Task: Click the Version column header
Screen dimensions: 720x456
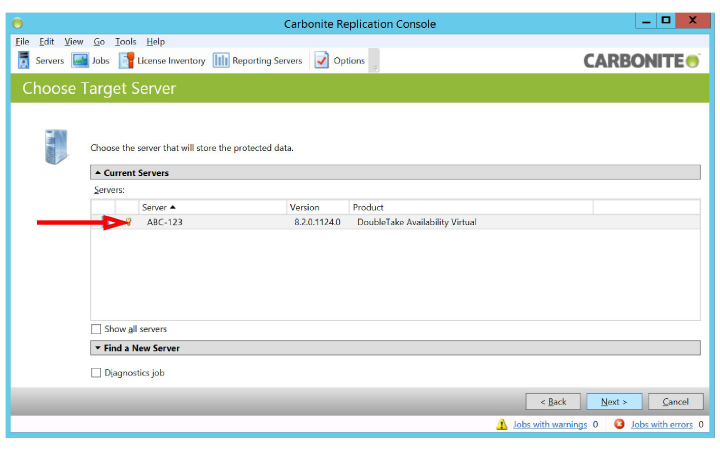Action: pos(318,208)
